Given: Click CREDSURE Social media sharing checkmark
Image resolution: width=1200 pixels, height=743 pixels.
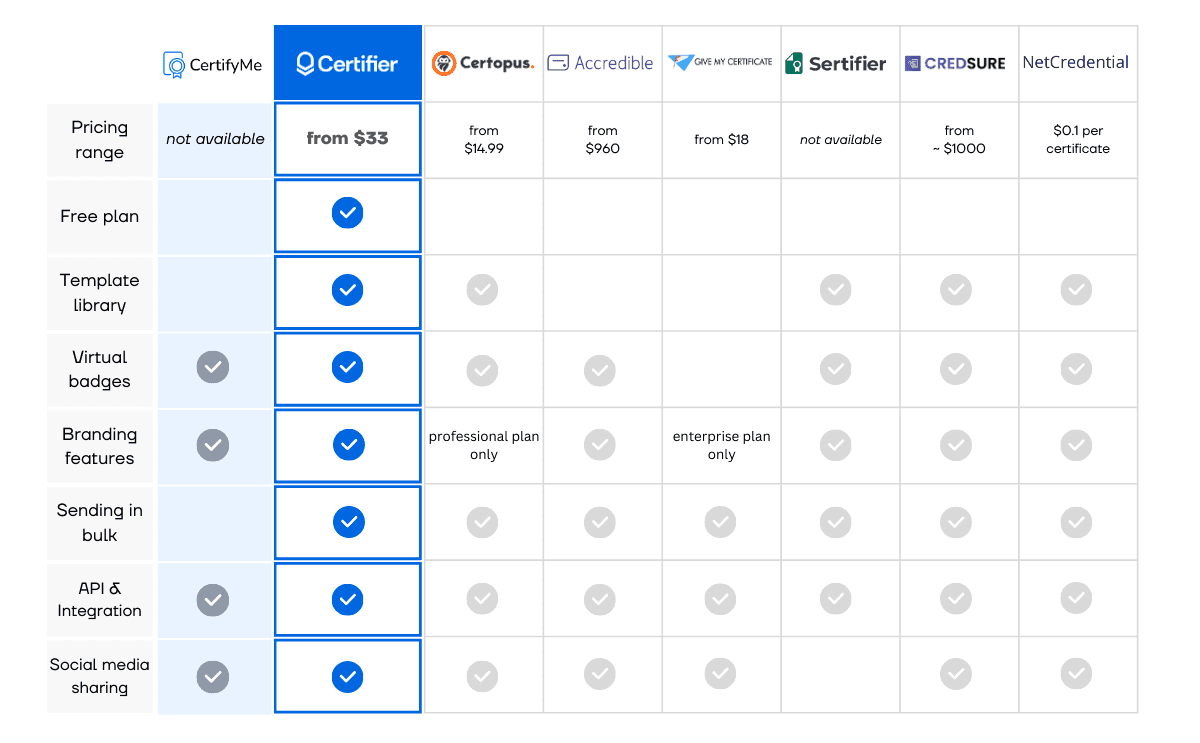Looking at the screenshot, I should click(x=956, y=674).
